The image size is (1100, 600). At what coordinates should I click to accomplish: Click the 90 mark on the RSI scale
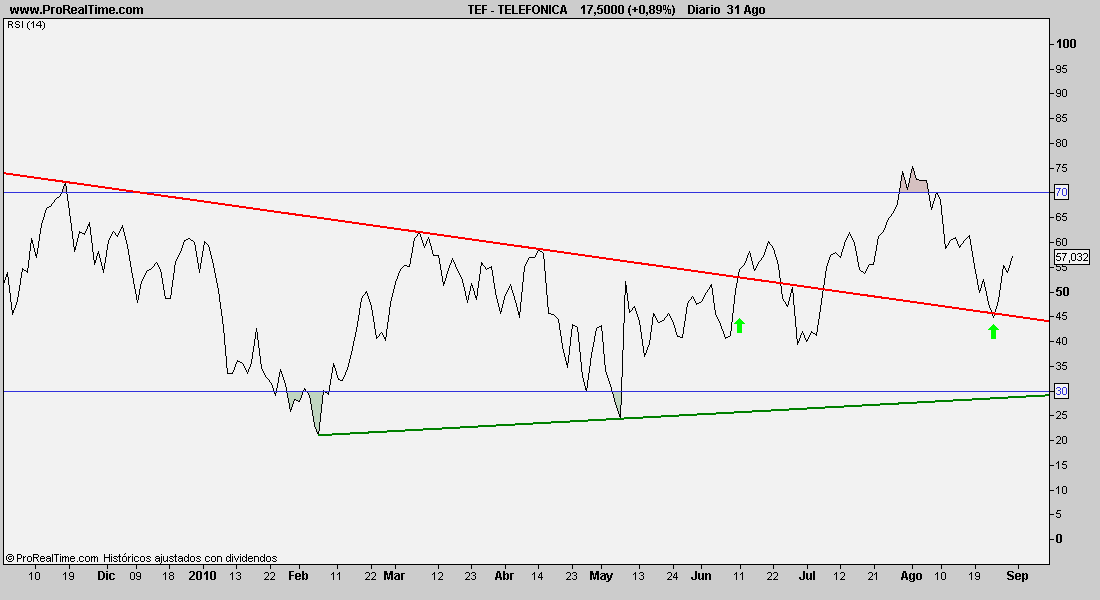click(x=1061, y=93)
